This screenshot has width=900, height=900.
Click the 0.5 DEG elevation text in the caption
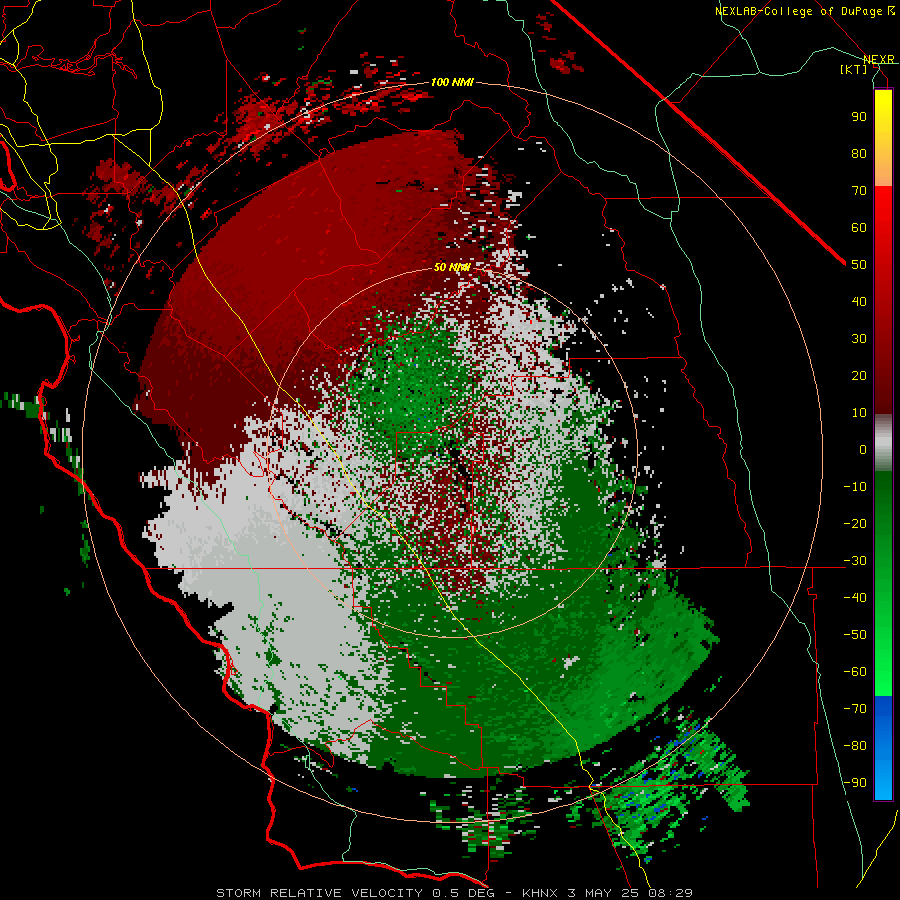click(x=464, y=893)
